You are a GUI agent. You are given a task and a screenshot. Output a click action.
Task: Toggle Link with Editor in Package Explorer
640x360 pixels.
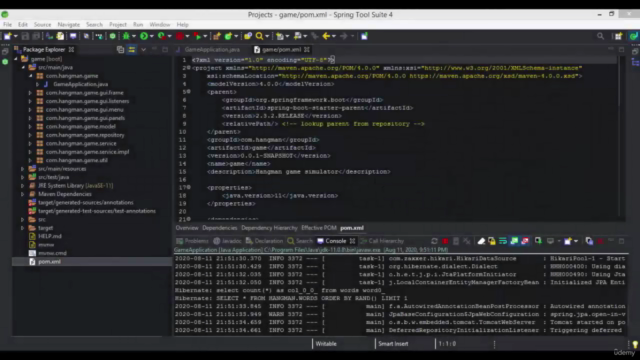(x=131, y=49)
